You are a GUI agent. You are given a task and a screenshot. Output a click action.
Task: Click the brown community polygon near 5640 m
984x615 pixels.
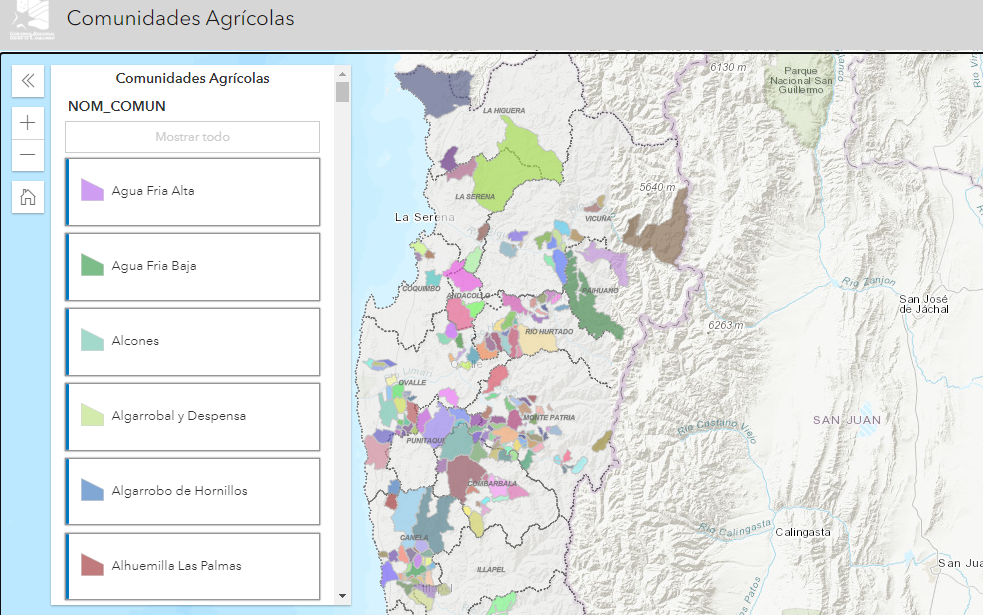click(660, 228)
